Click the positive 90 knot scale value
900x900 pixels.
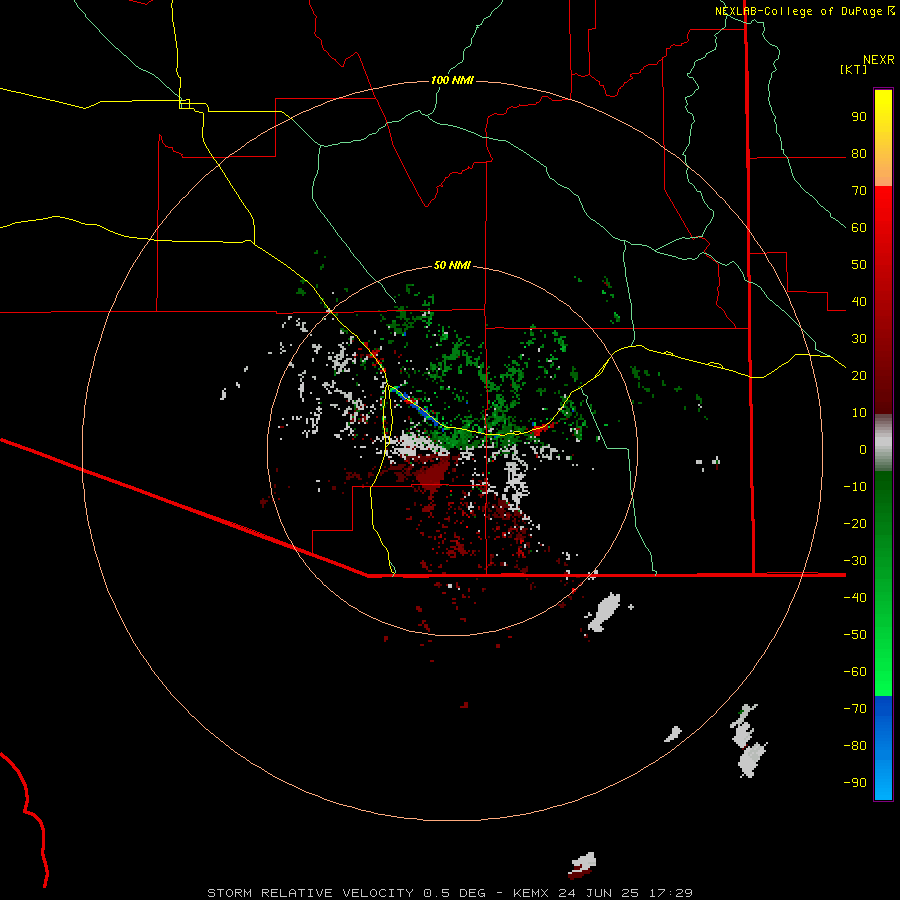859,117
